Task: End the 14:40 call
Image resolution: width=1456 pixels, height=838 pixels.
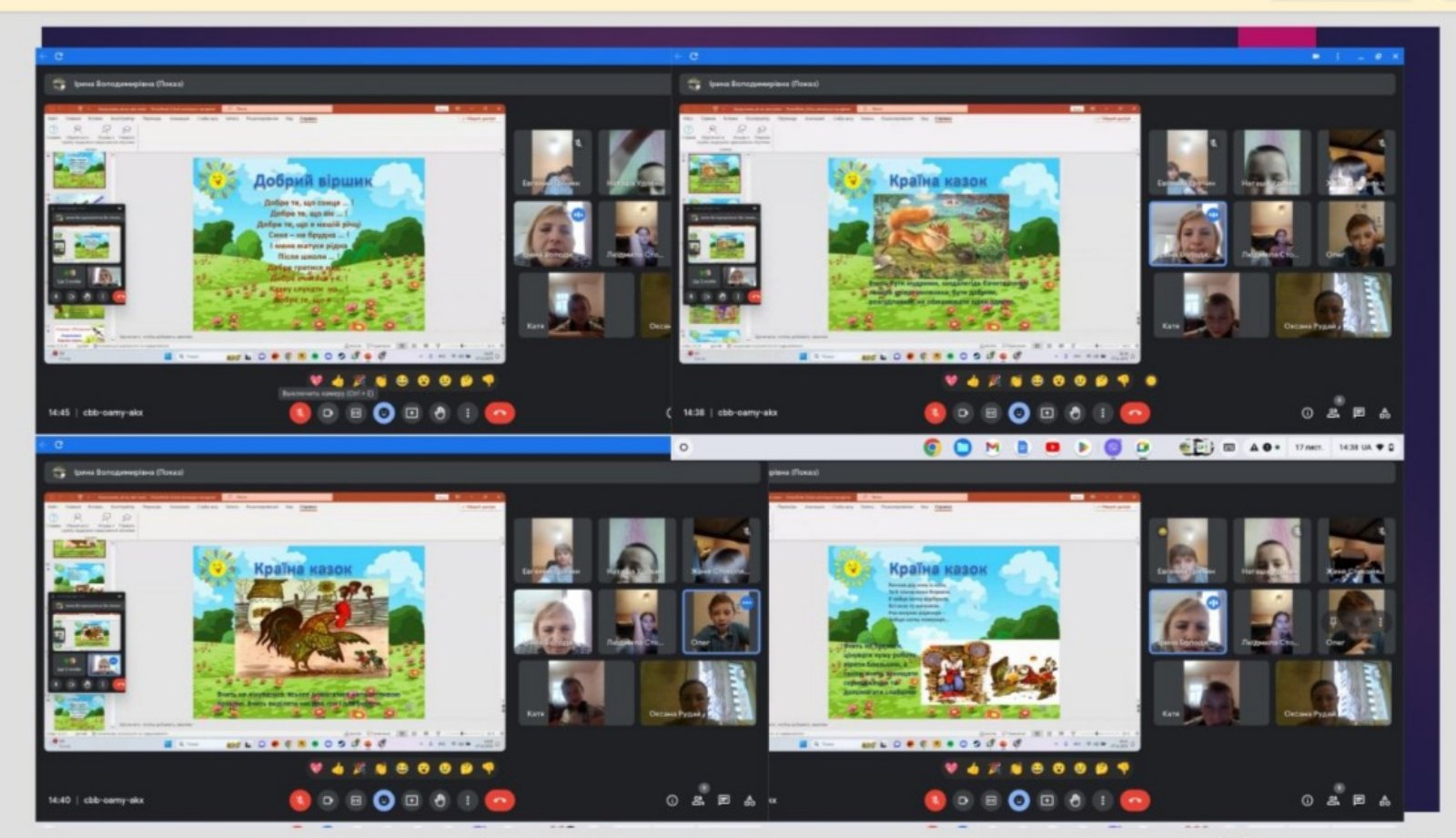Action: tap(499, 801)
